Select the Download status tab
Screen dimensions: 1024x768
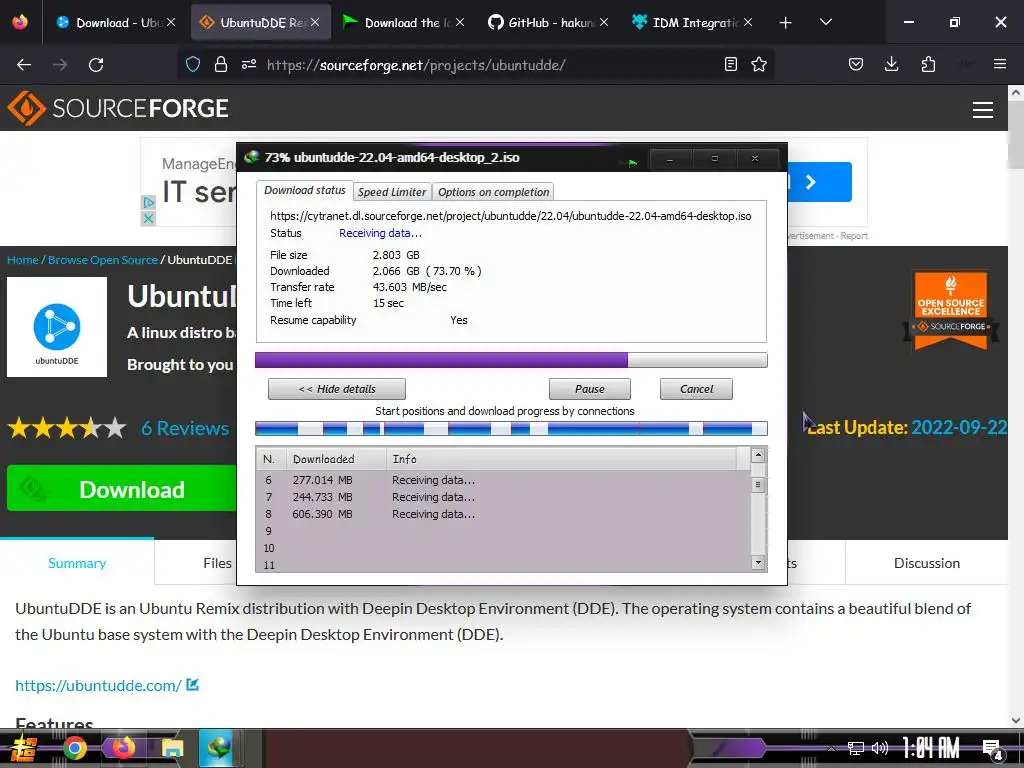(304, 190)
